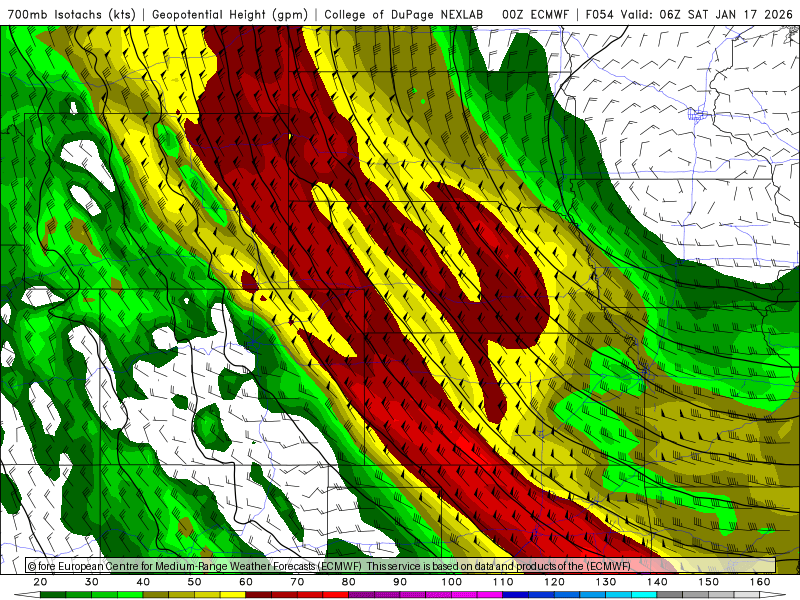Image resolution: width=800 pixels, height=600 pixels.
Task: Pick the magenta swatch before 110
Action: point(490,595)
